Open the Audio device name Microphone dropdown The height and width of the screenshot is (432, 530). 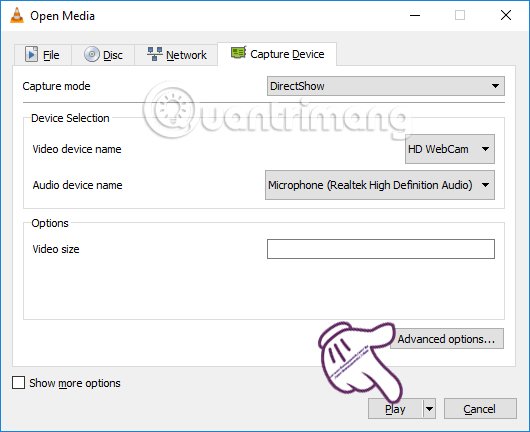click(380, 185)
